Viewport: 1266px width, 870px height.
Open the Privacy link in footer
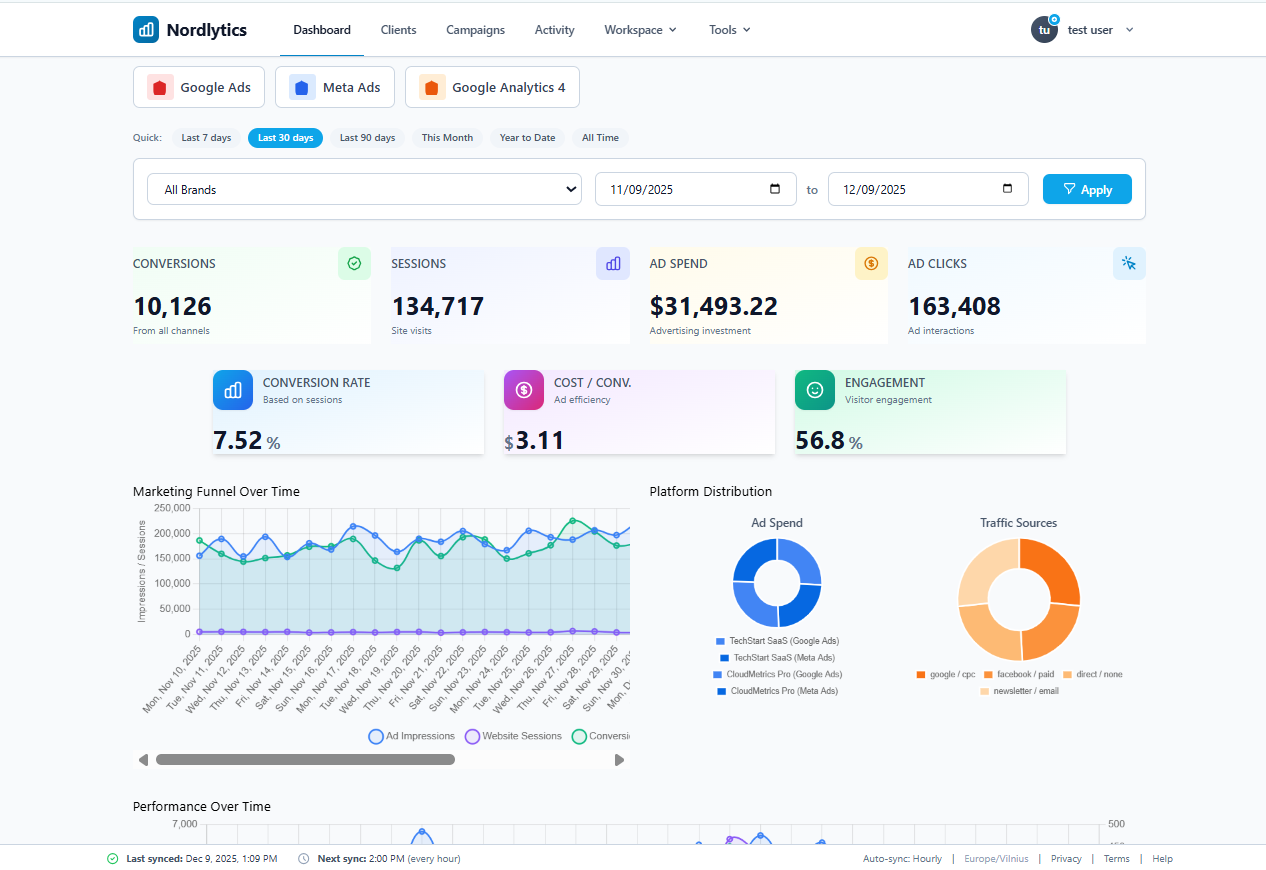1066,858
